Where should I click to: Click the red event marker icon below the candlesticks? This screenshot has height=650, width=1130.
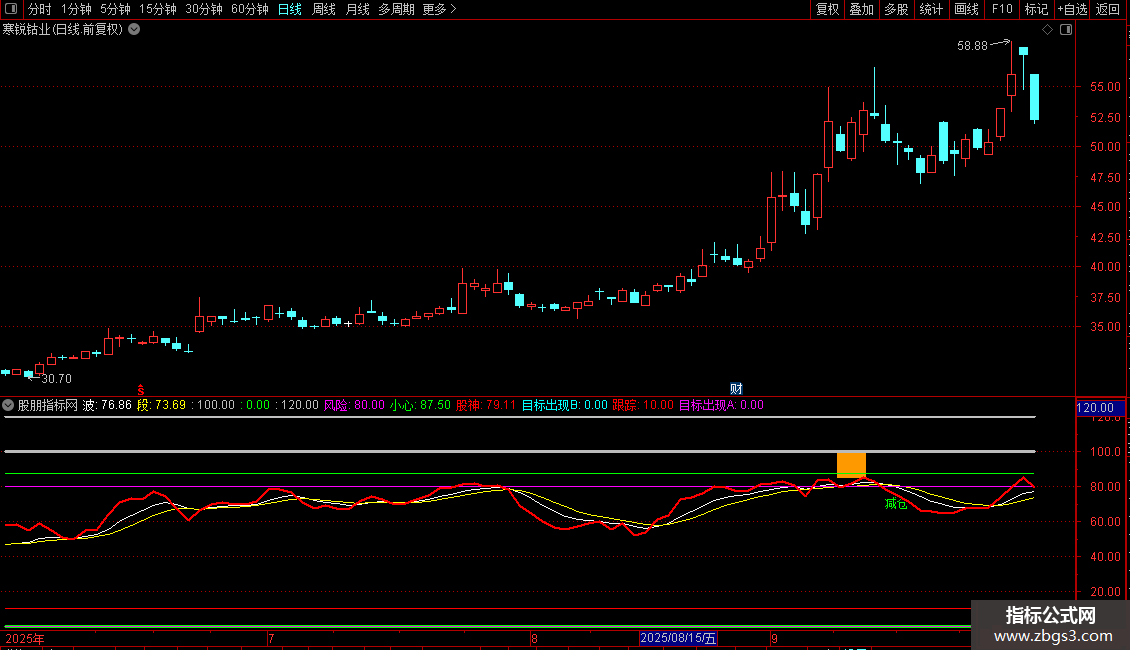(141, 388)
